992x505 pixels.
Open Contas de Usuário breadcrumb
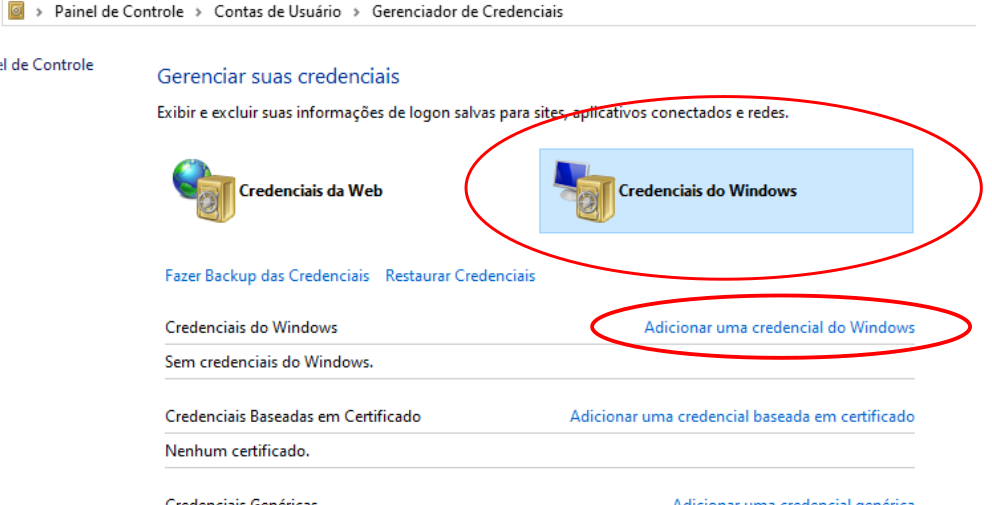[277, 11]
